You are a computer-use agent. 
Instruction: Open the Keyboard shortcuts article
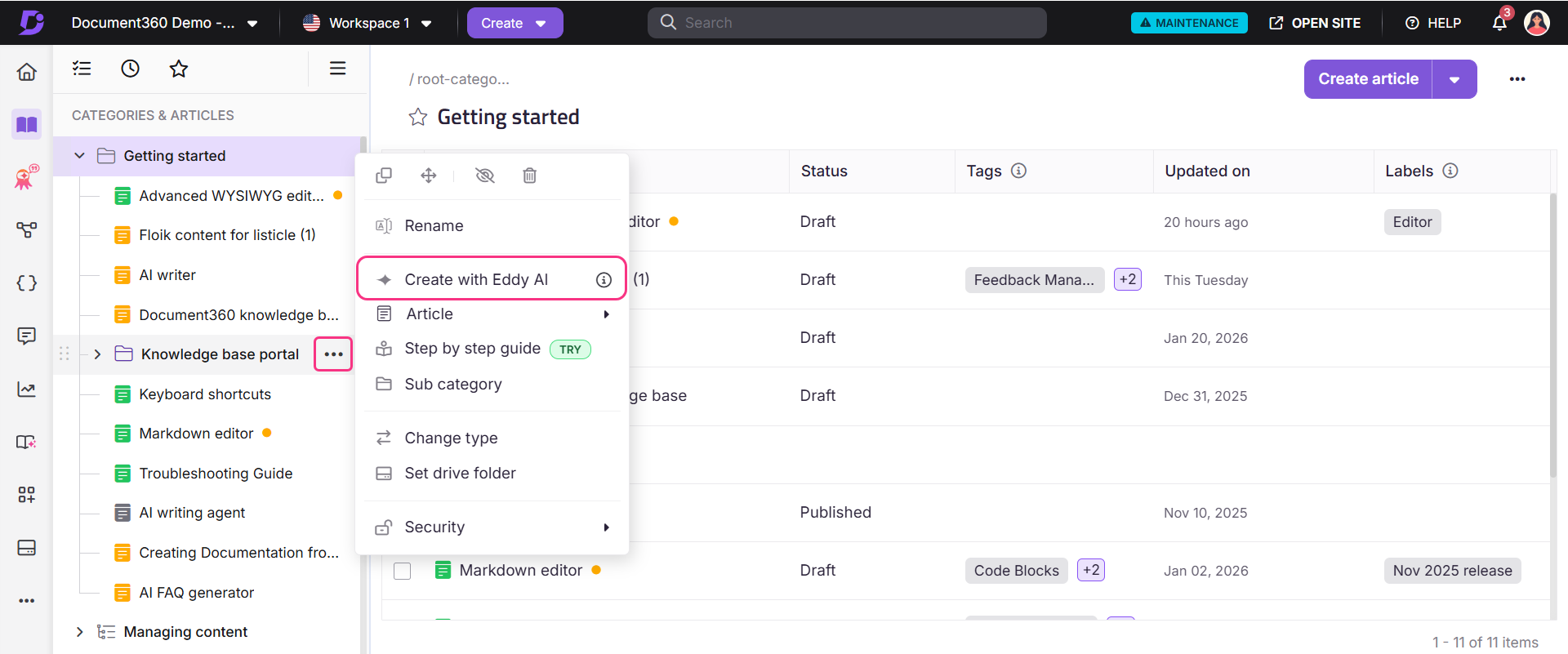tap(204, 394)
